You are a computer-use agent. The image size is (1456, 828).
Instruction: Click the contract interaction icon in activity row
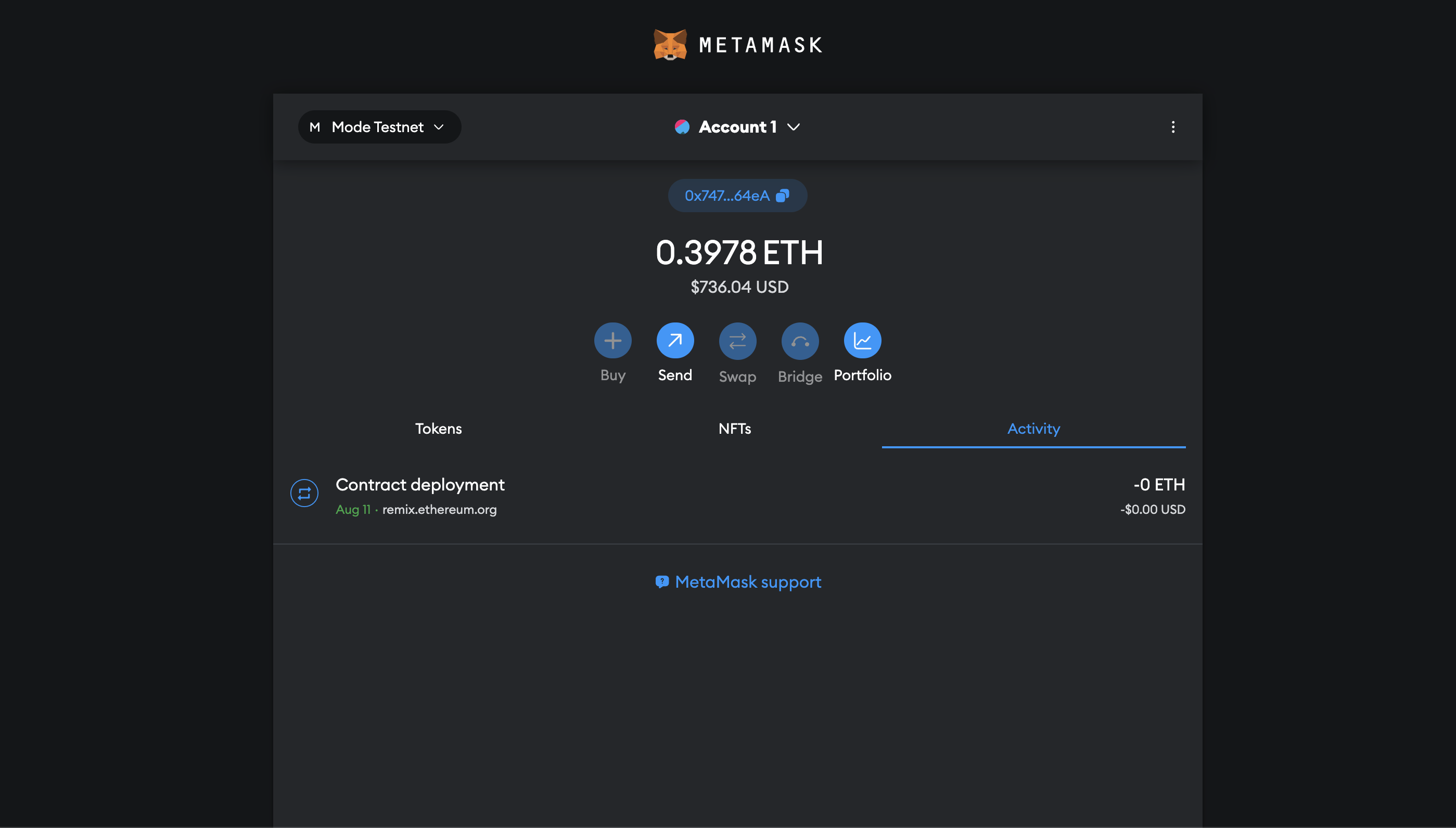(304, 493)
